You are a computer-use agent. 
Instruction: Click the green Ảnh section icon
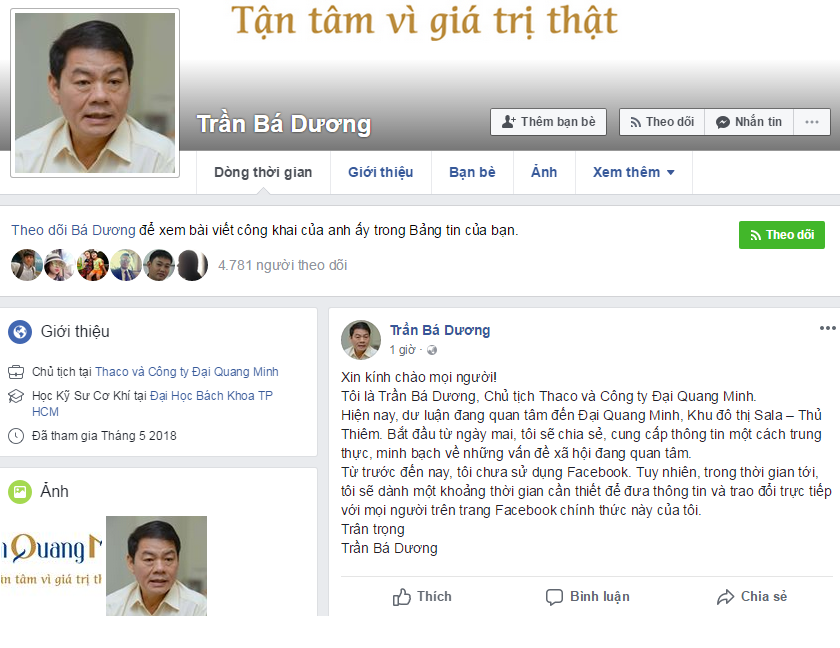click(20, 491)
